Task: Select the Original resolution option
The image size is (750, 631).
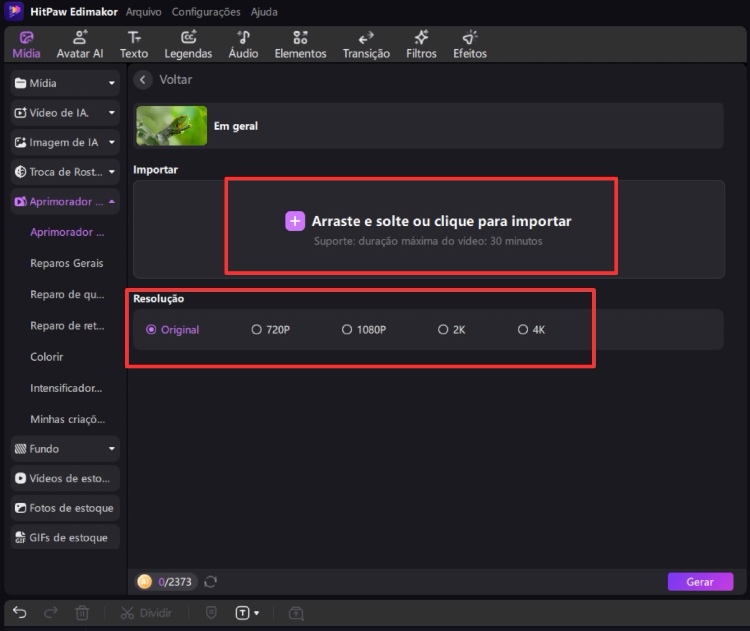Action: 152,329
